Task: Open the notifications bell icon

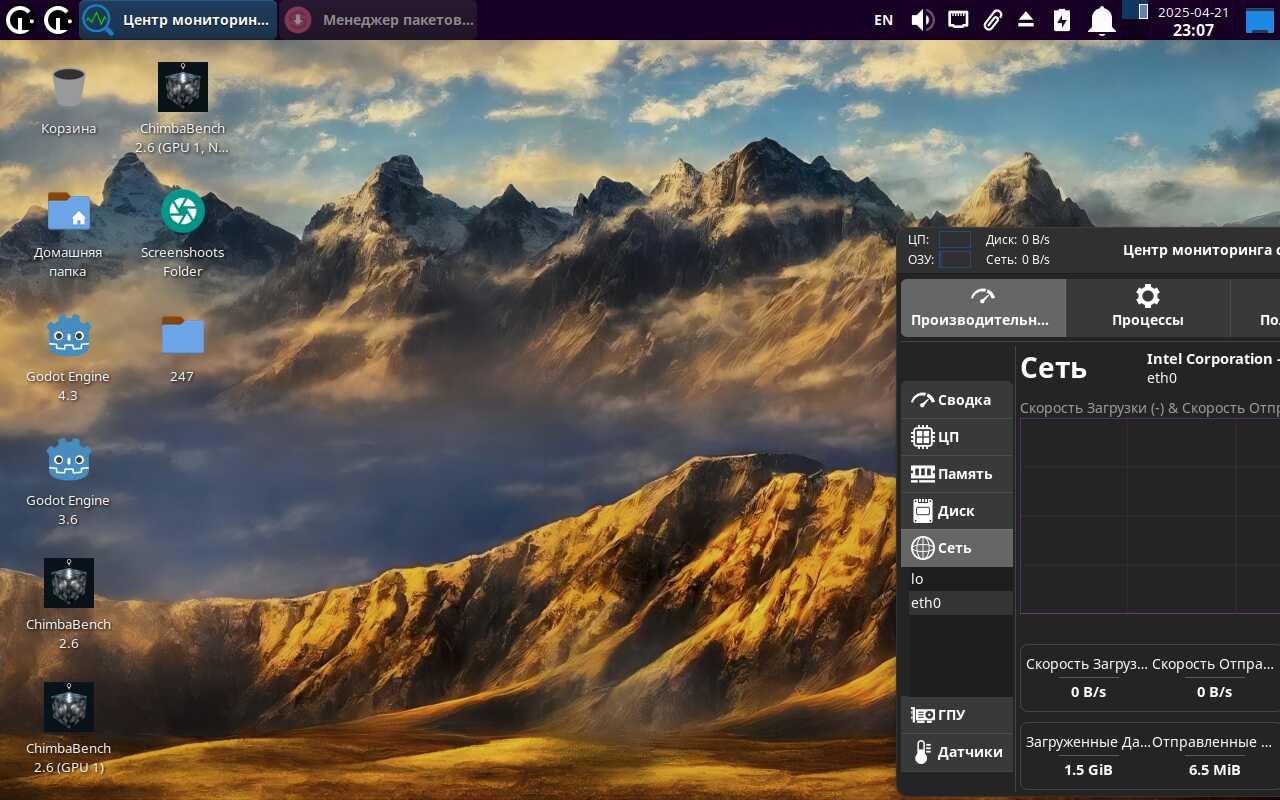Action: click(1102, 19)
